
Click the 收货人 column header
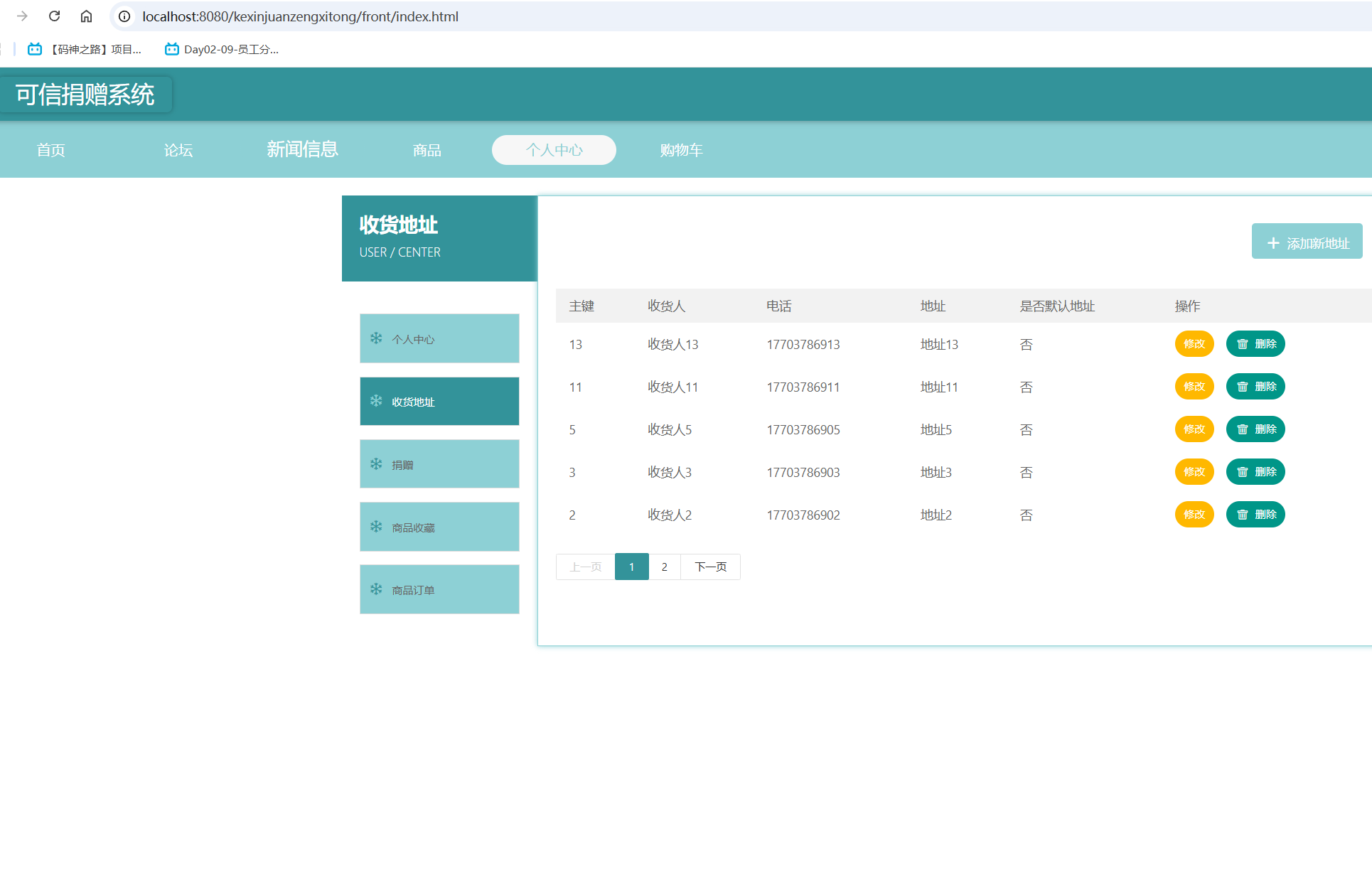coord(666,306)
